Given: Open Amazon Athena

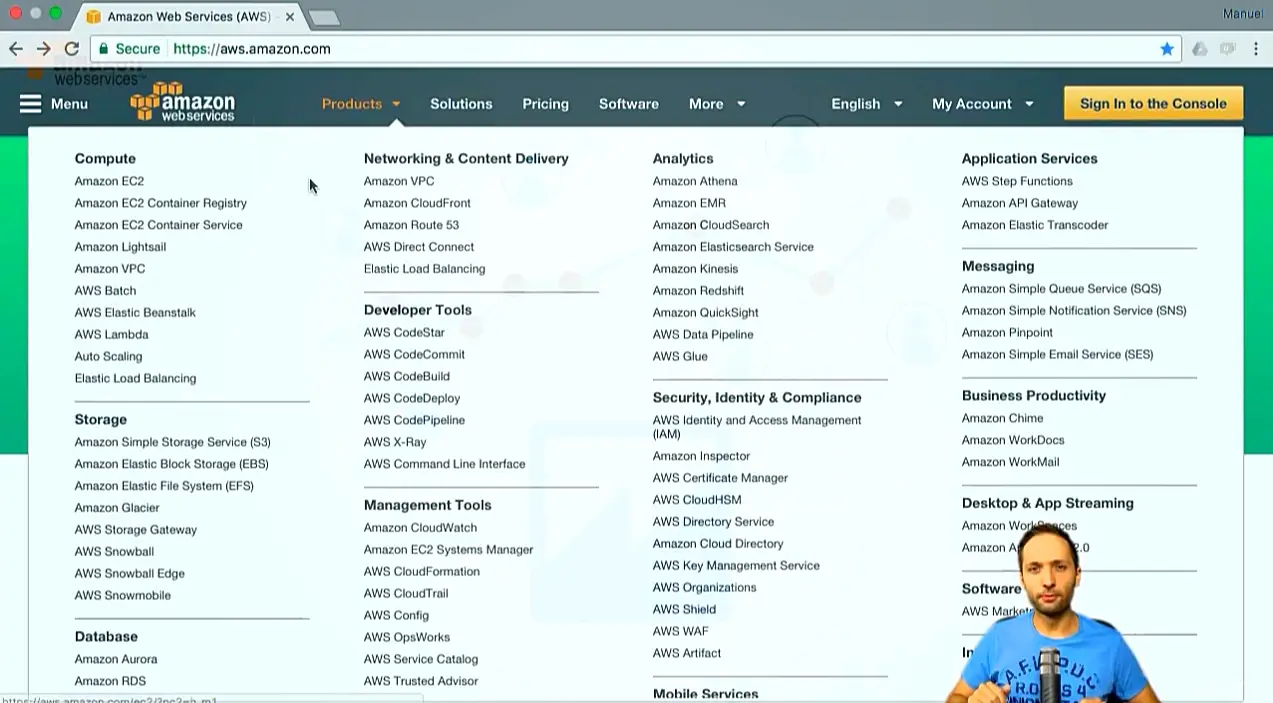Looking at the screenshot, I should (x=695, y=181).
